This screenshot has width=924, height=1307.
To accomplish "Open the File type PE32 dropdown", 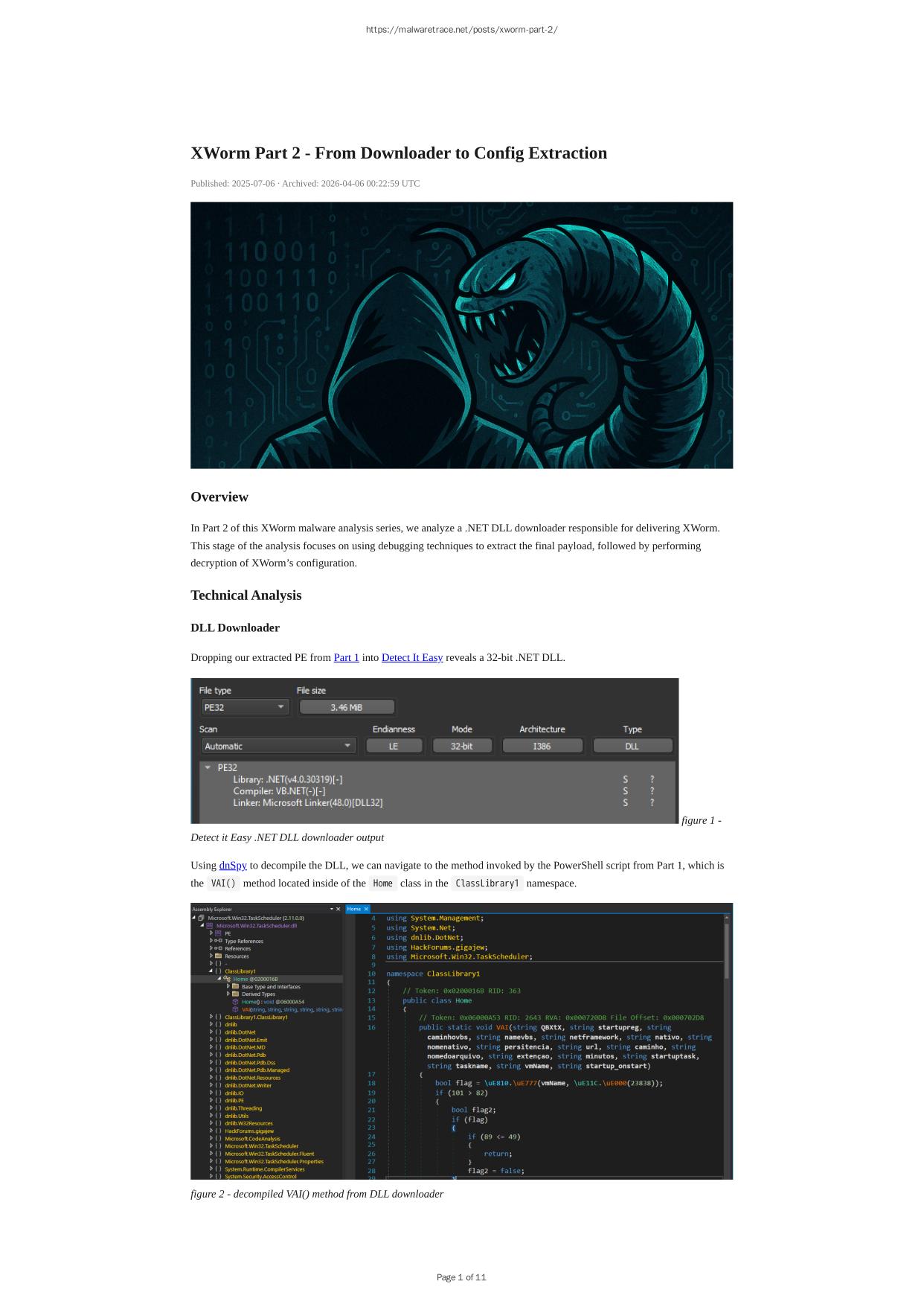I will [245, 707].
